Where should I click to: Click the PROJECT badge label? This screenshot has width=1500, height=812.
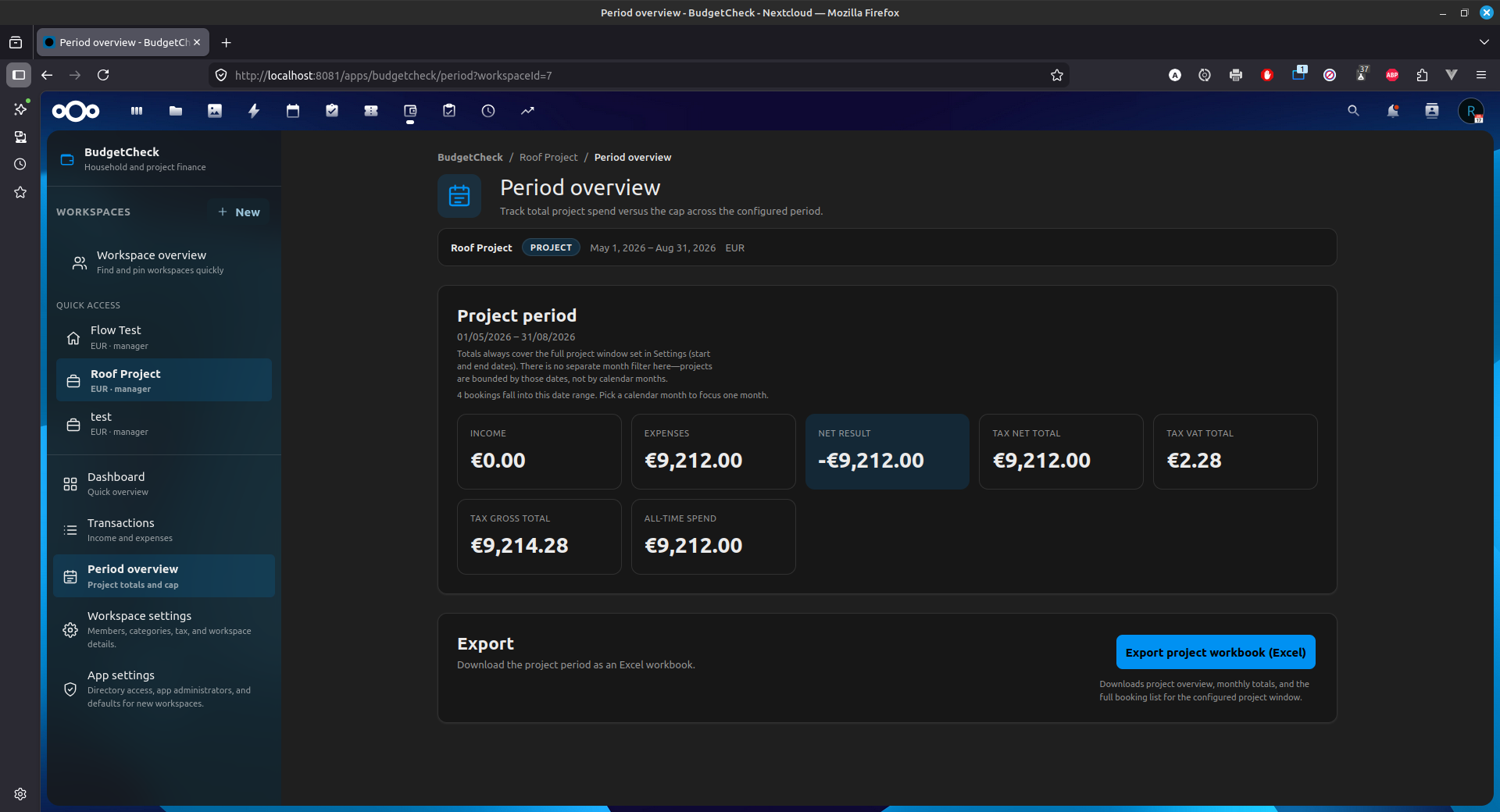tap(551, 248)
